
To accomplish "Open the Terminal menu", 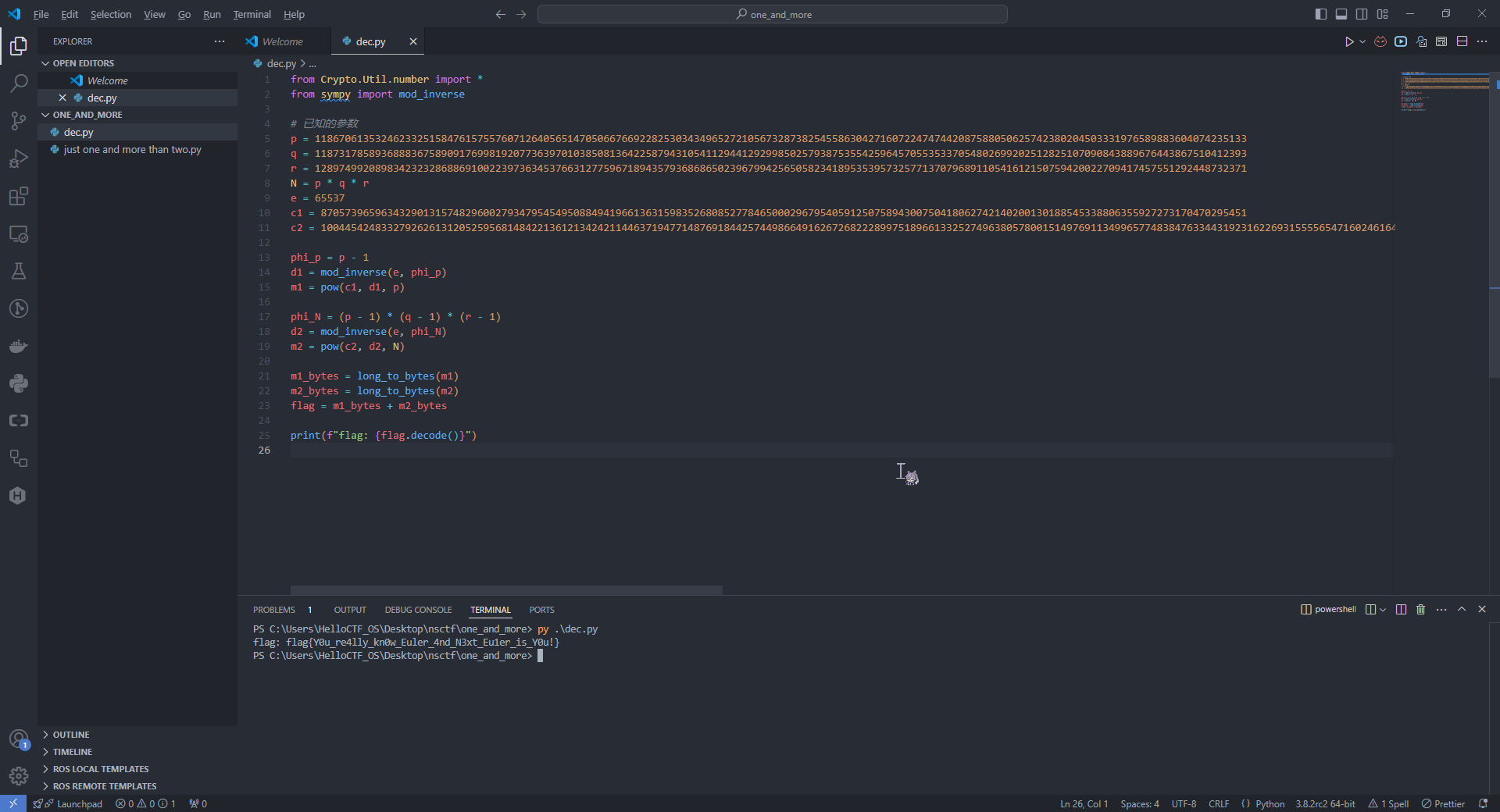I will click(252, 14).
